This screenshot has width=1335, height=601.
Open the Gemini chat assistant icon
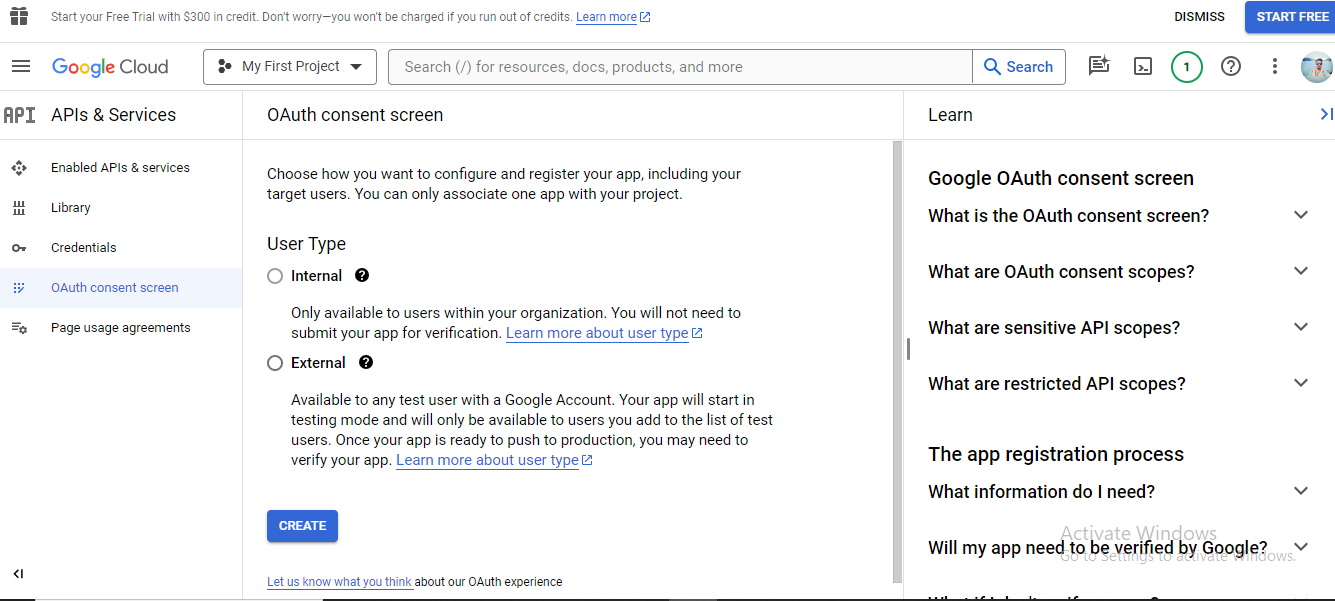click(x=1099, y=67)
